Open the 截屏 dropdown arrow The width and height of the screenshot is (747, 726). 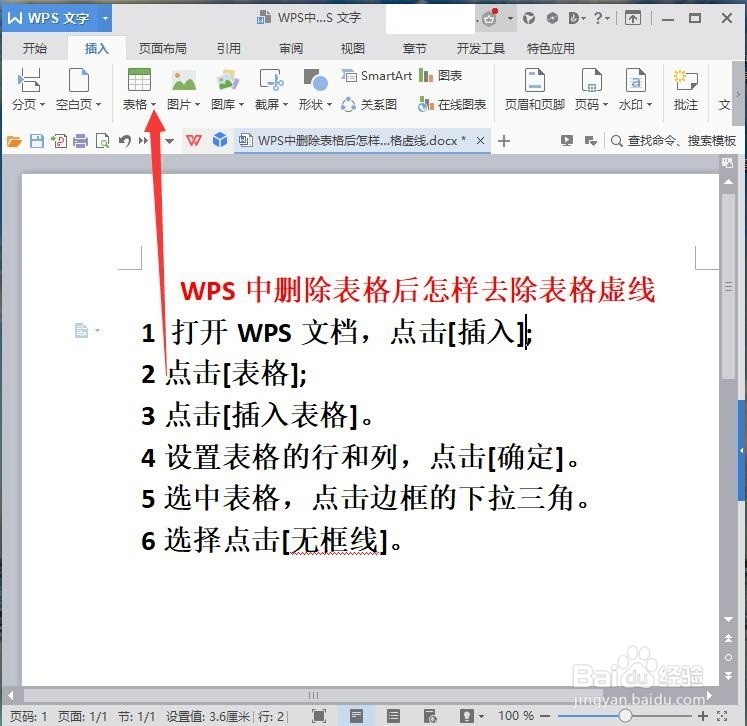coord(285,104)
